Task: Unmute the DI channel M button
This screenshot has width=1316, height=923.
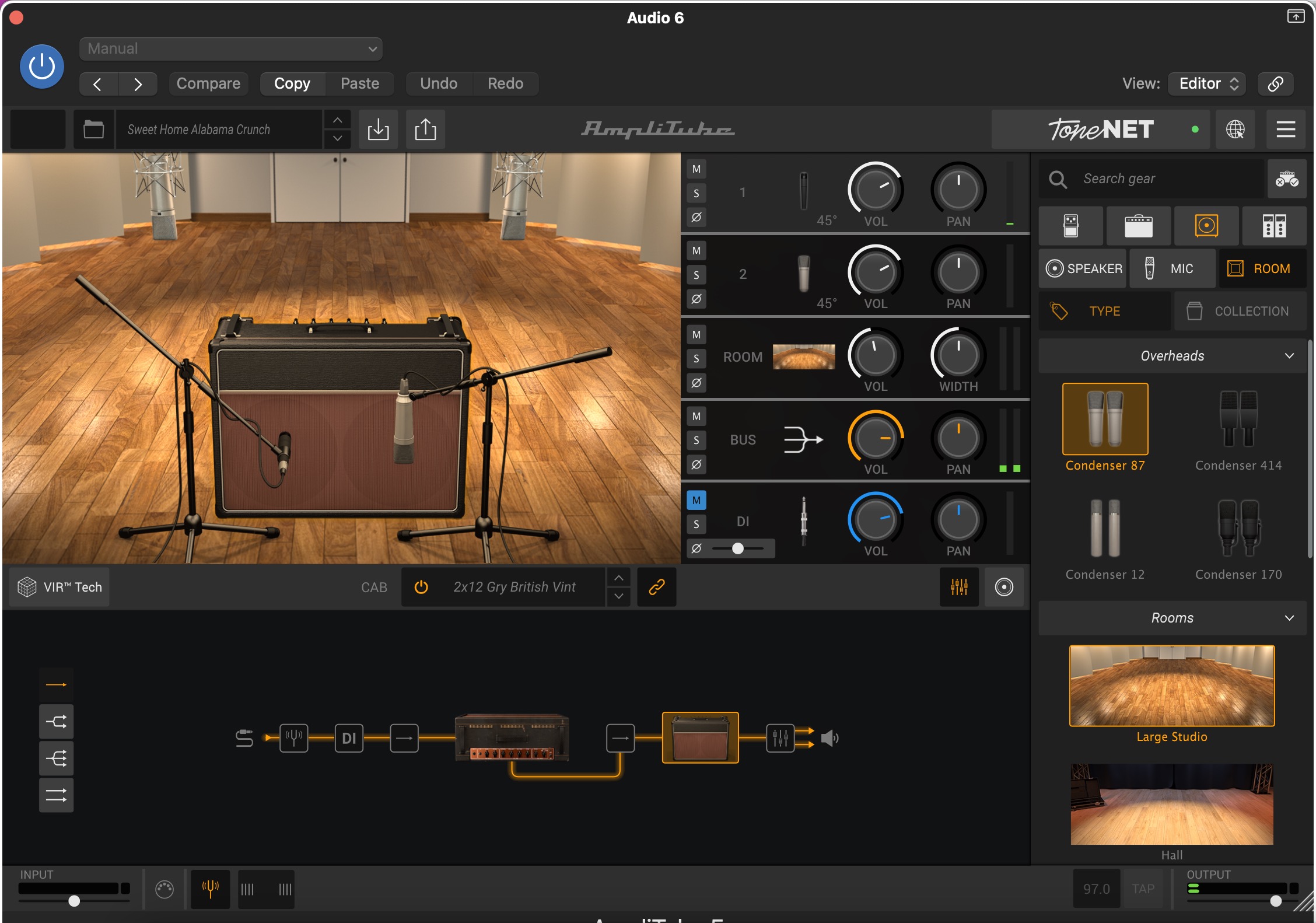Action: [696, 500]
